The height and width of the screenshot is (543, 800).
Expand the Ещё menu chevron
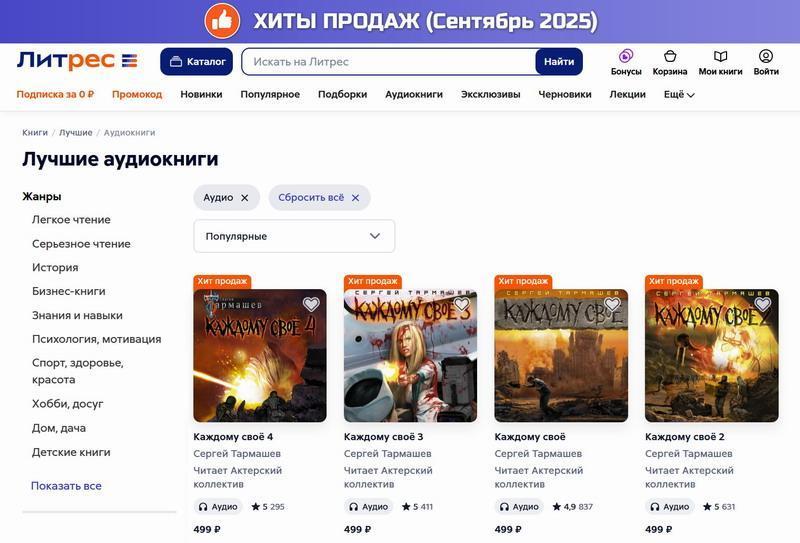pos(691,95)
